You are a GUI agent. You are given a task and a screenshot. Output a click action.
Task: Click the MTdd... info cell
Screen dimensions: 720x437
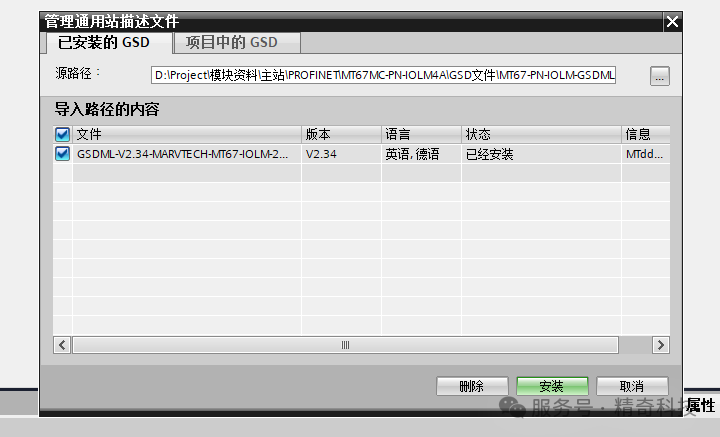pos(644,154)
